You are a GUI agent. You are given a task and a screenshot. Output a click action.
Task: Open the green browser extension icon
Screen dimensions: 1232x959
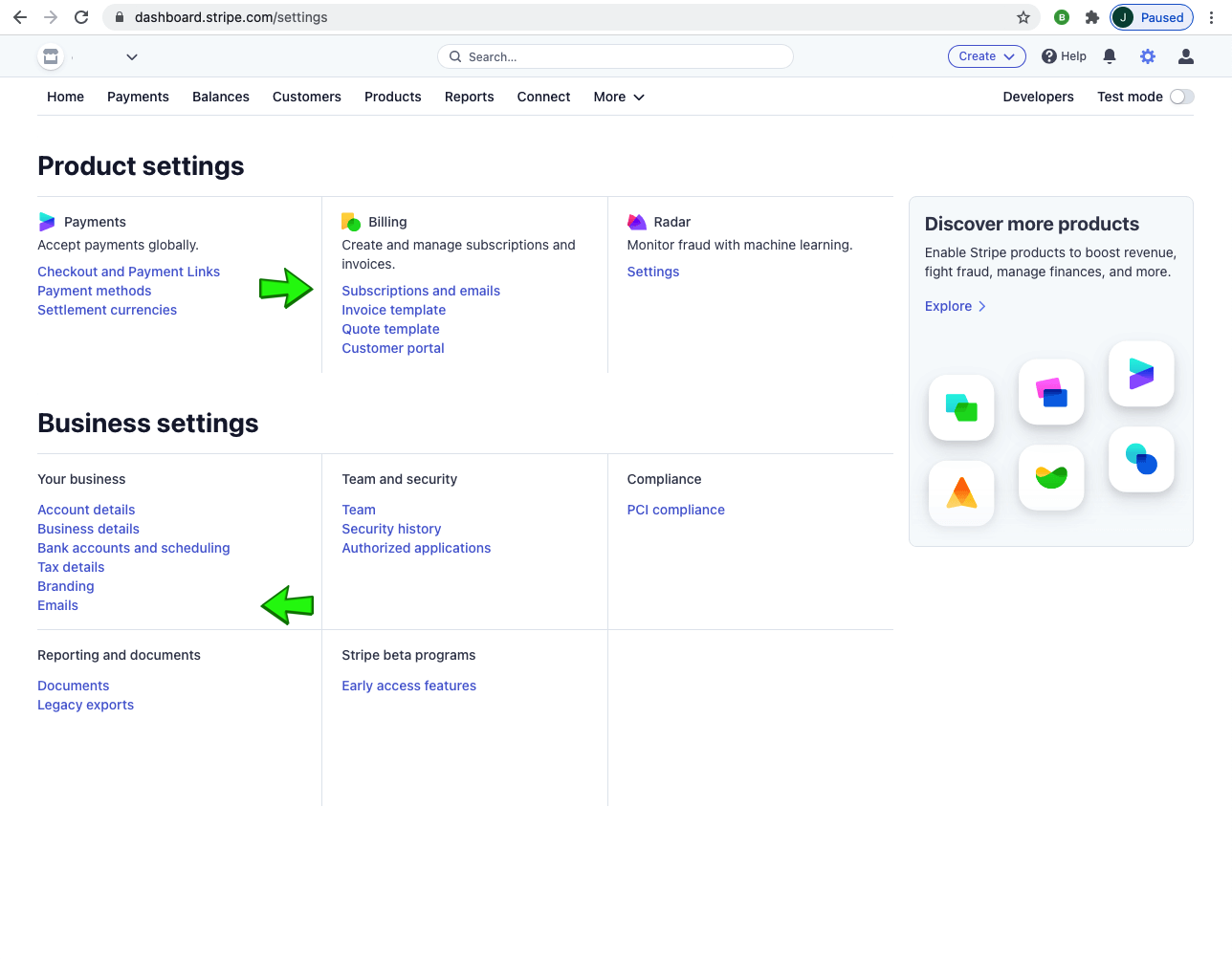pyautogui.click(x=1062, y=17)
